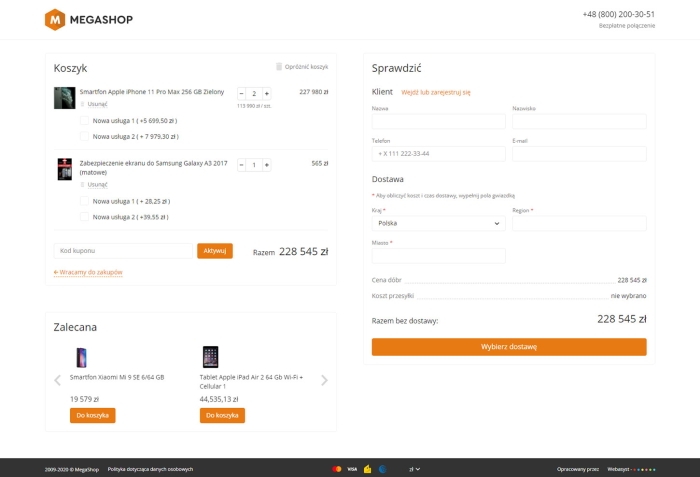Remove the iPhone via its Usunąć link
Viewport: 700px width, 477px height.
point(97,104)
